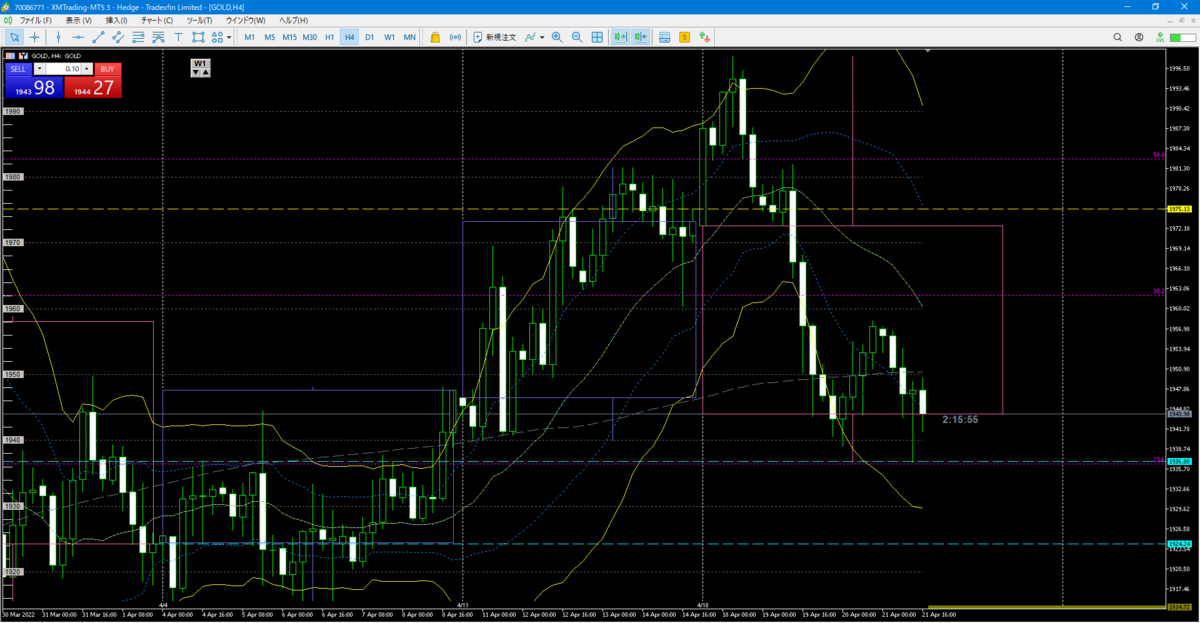Image resolution: width=1200 pixels, height=623 pixels.
Task: Click the yellow 1975 price level label
Action: 1177,209
